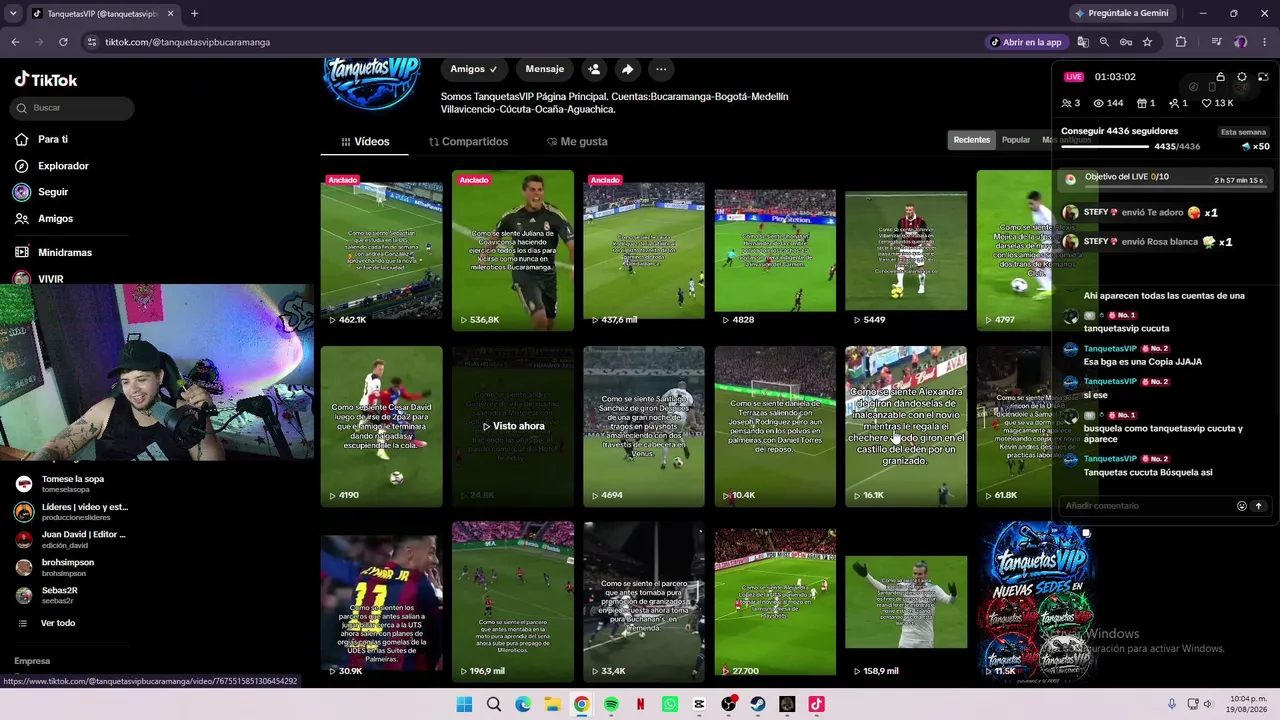Open Spotify from the taskbar
The image size is (1280, 720).
pyautogui.click(x=611, y=704)
